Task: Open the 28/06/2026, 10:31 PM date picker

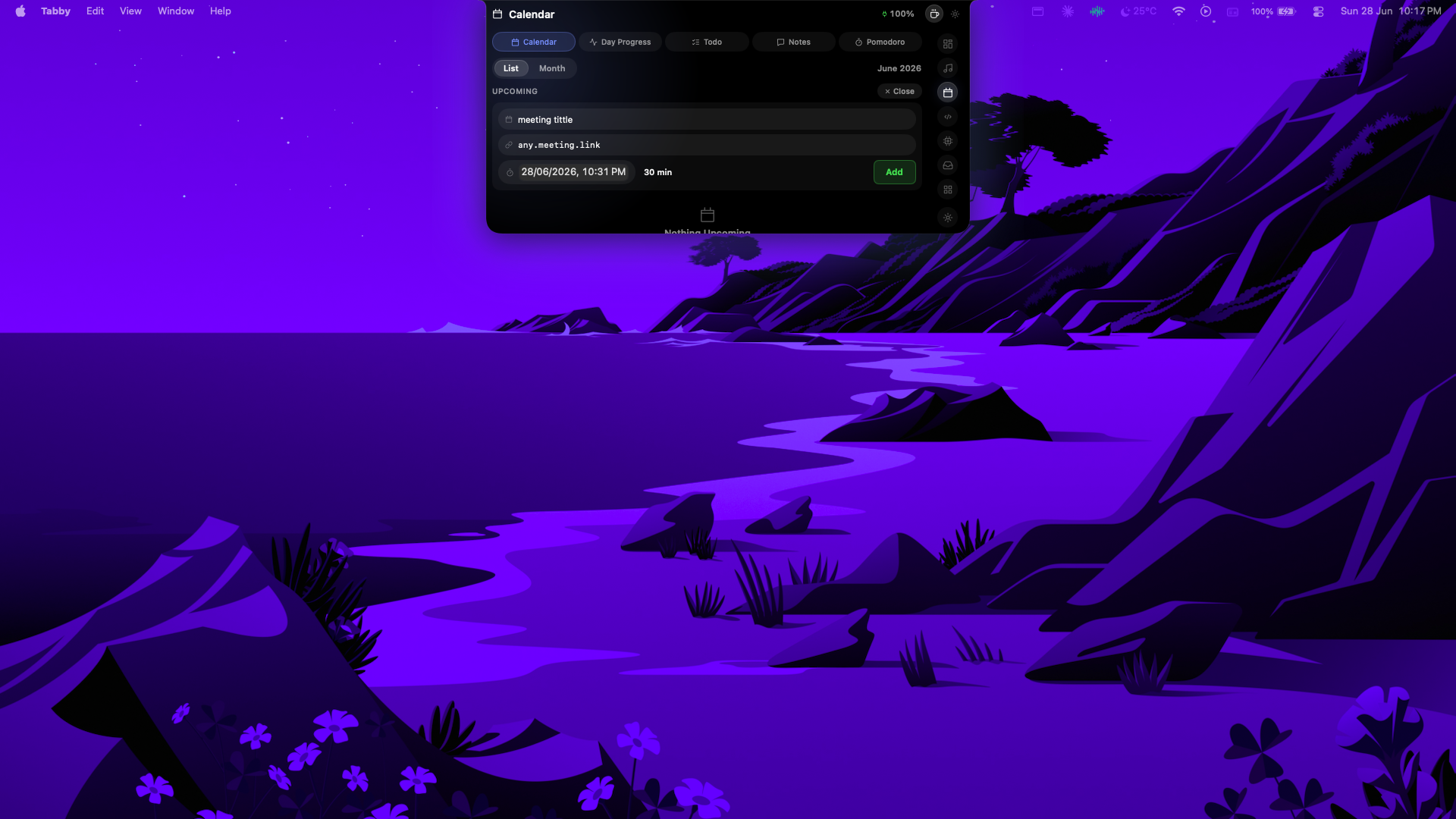Action: tap(566, 172)
